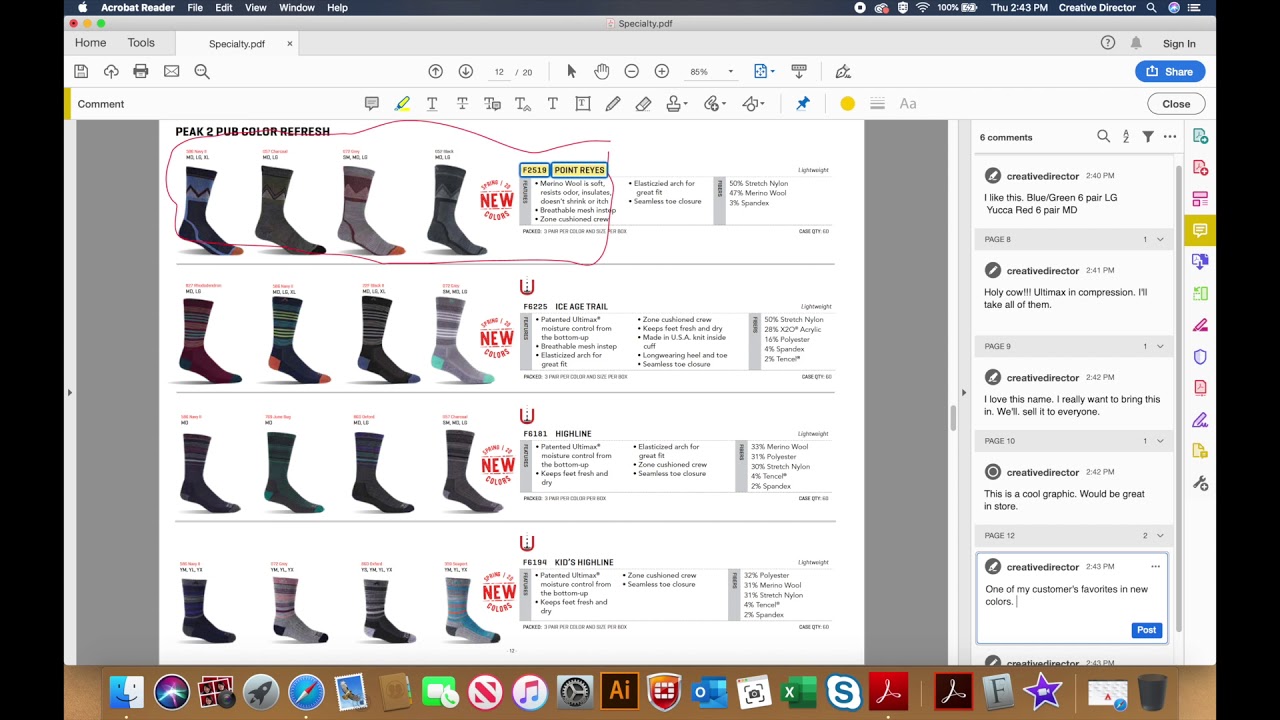Open the comments list options menu
1280x720 pixels.
[x=1169, y=137]
